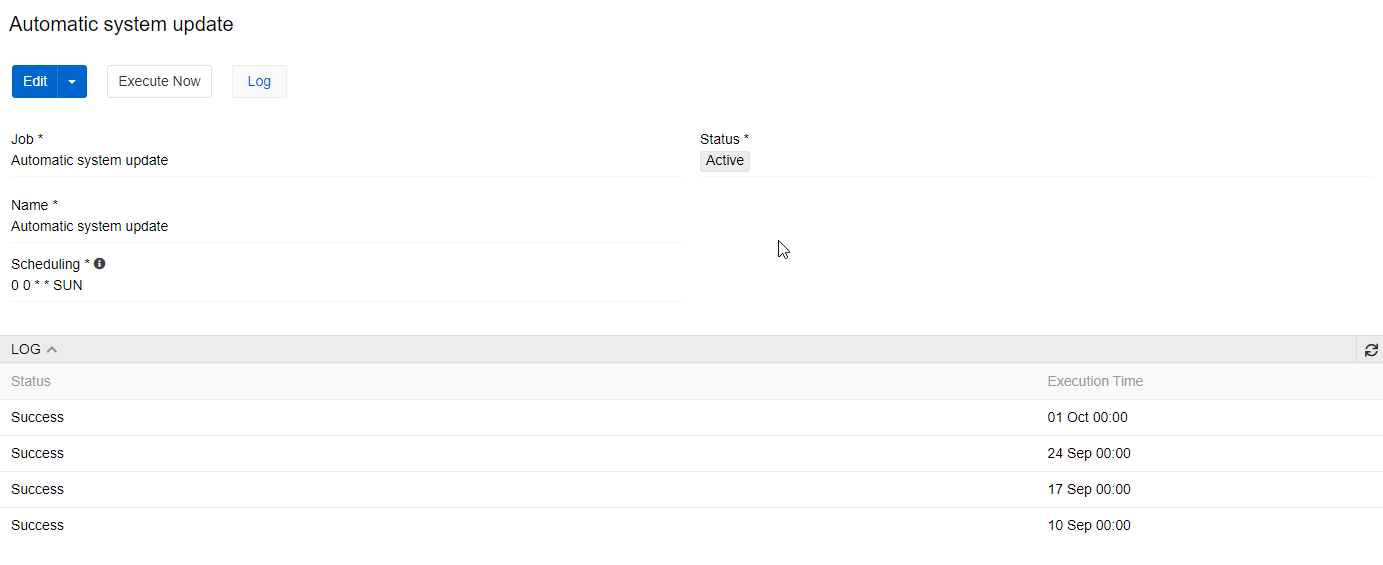Select the cron expression 0 0 * * SUN
Image resolution: width=1383 pixels, height=565 pixels.
(47, 285)
